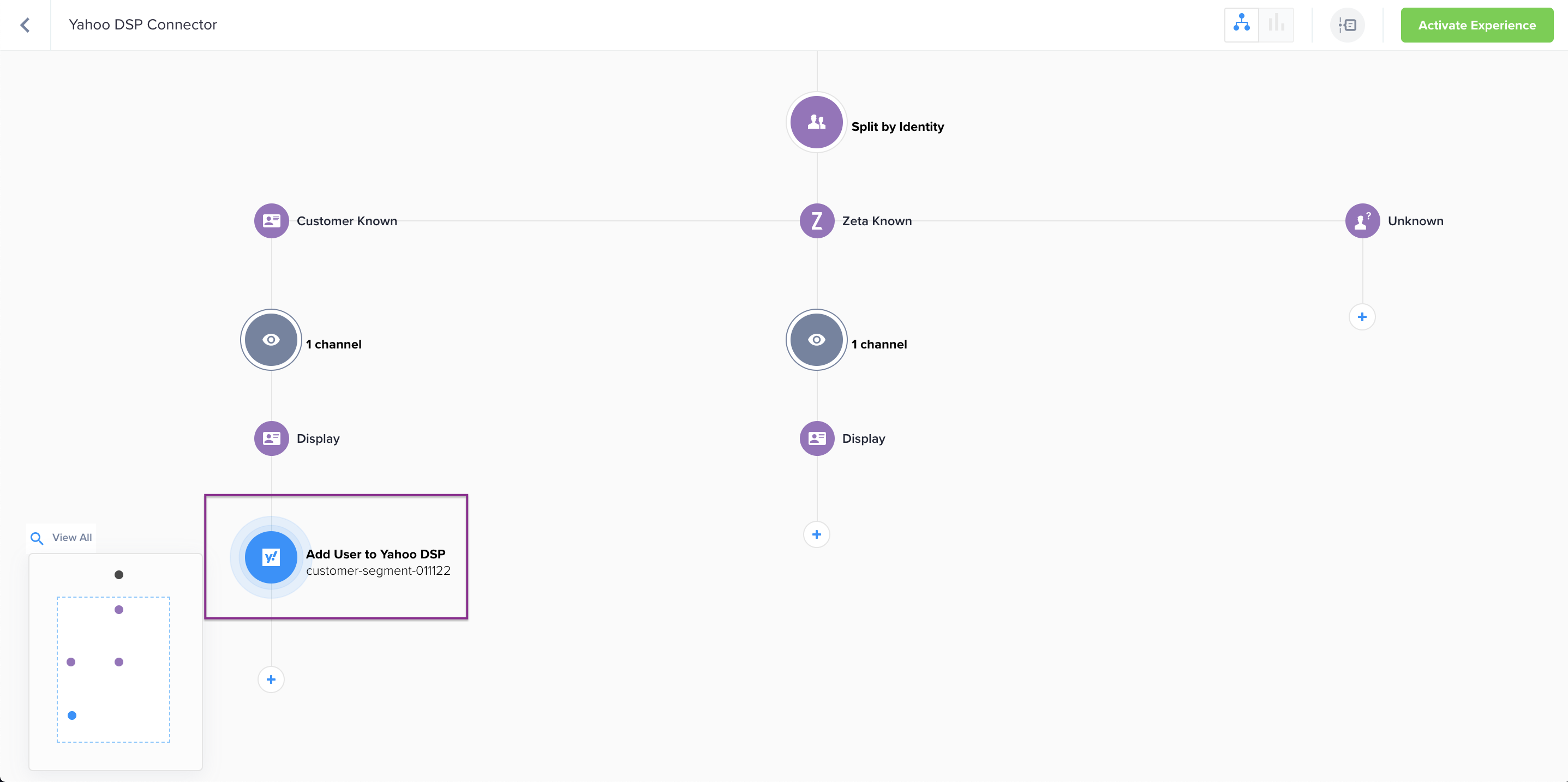Go back using the left chevron arrow

(x=25, y=25)
